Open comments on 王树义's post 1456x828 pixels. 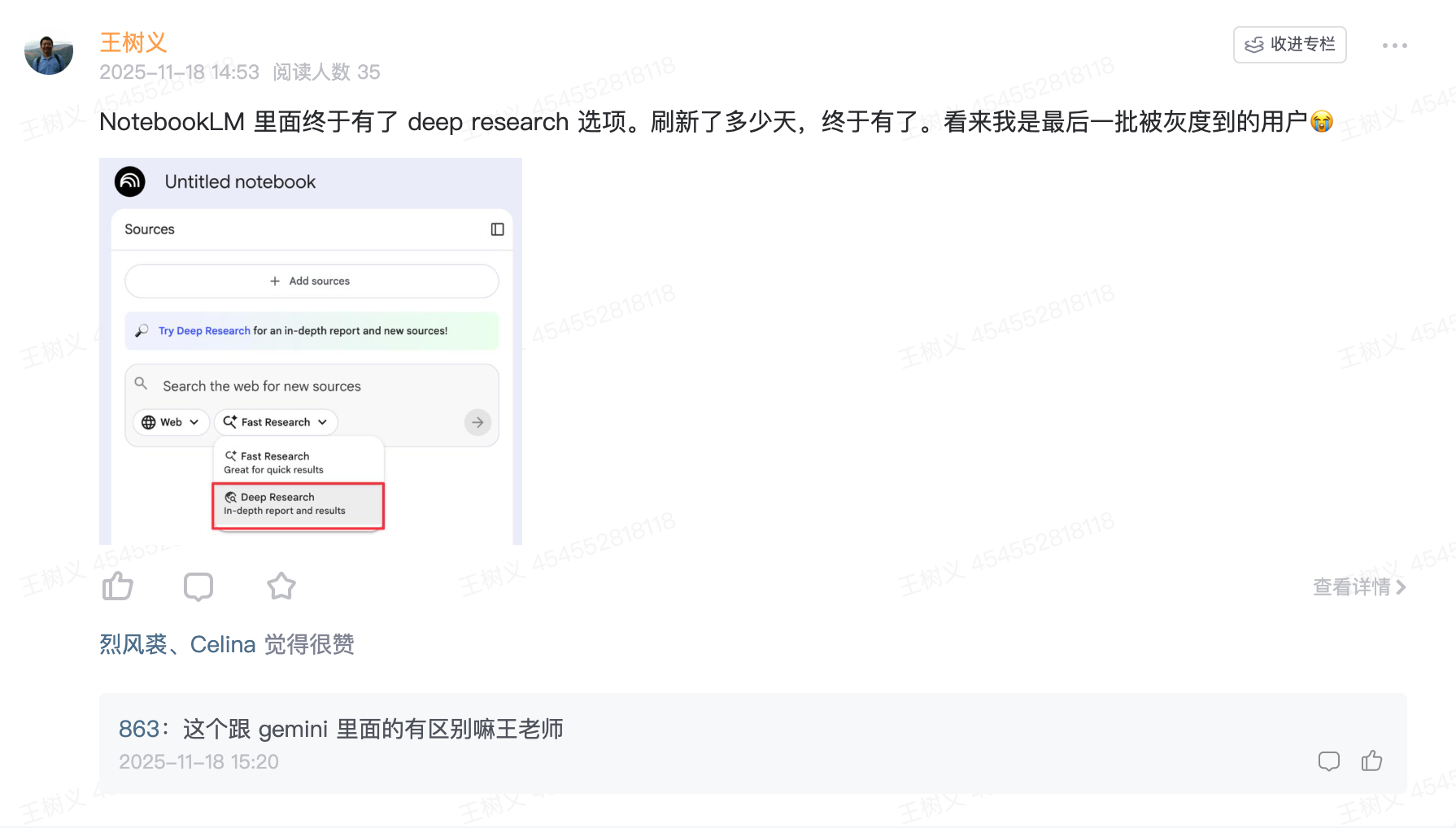(198, 586)
